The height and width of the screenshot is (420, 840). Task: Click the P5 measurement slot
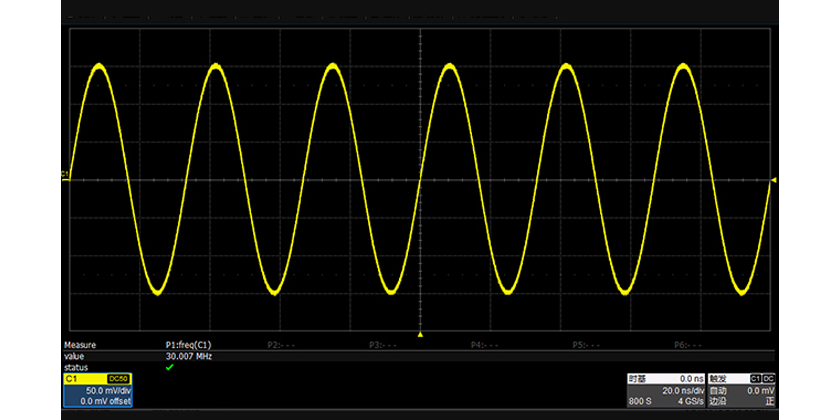click(590, 344)
